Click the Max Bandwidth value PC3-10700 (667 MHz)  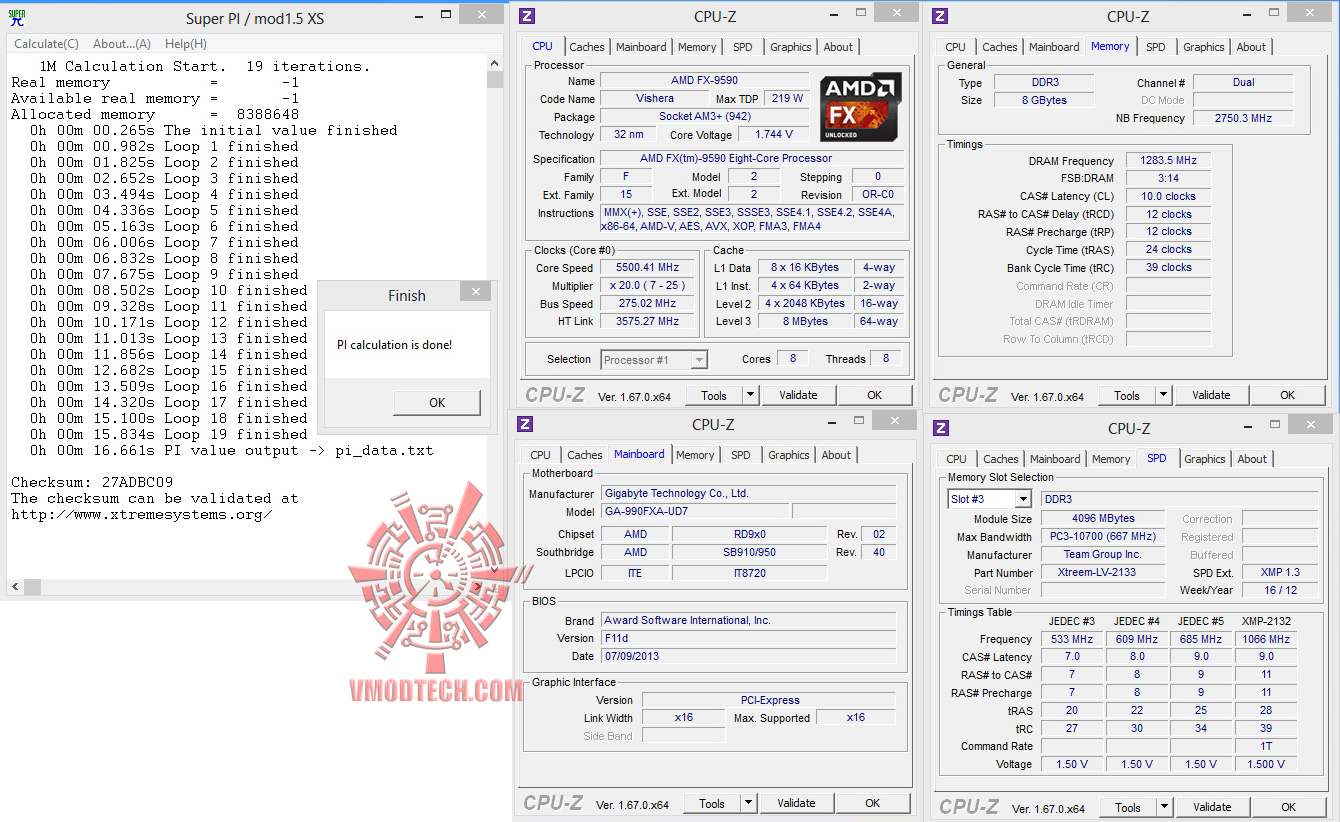[x=1103, y=537]
